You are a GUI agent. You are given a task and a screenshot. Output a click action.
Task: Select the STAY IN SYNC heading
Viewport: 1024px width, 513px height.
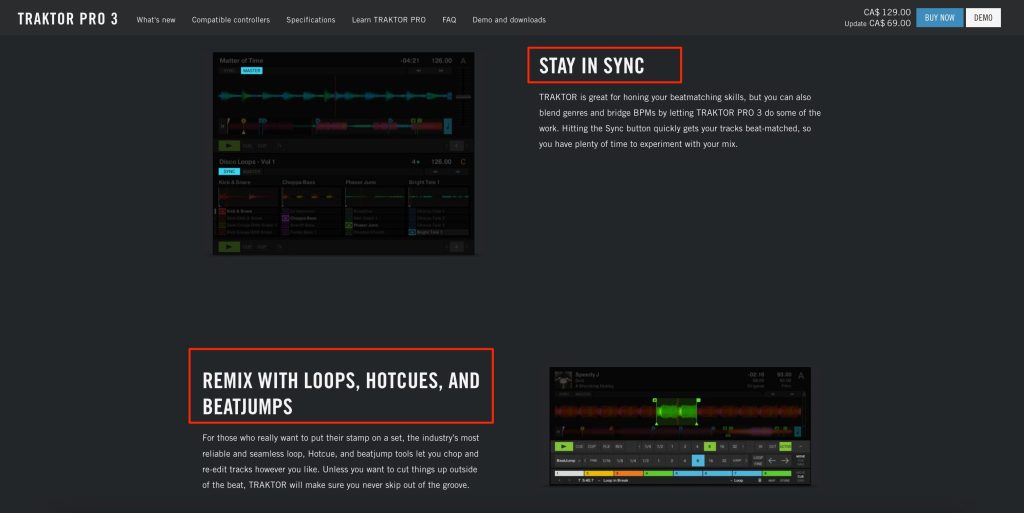tap(592, 65)
